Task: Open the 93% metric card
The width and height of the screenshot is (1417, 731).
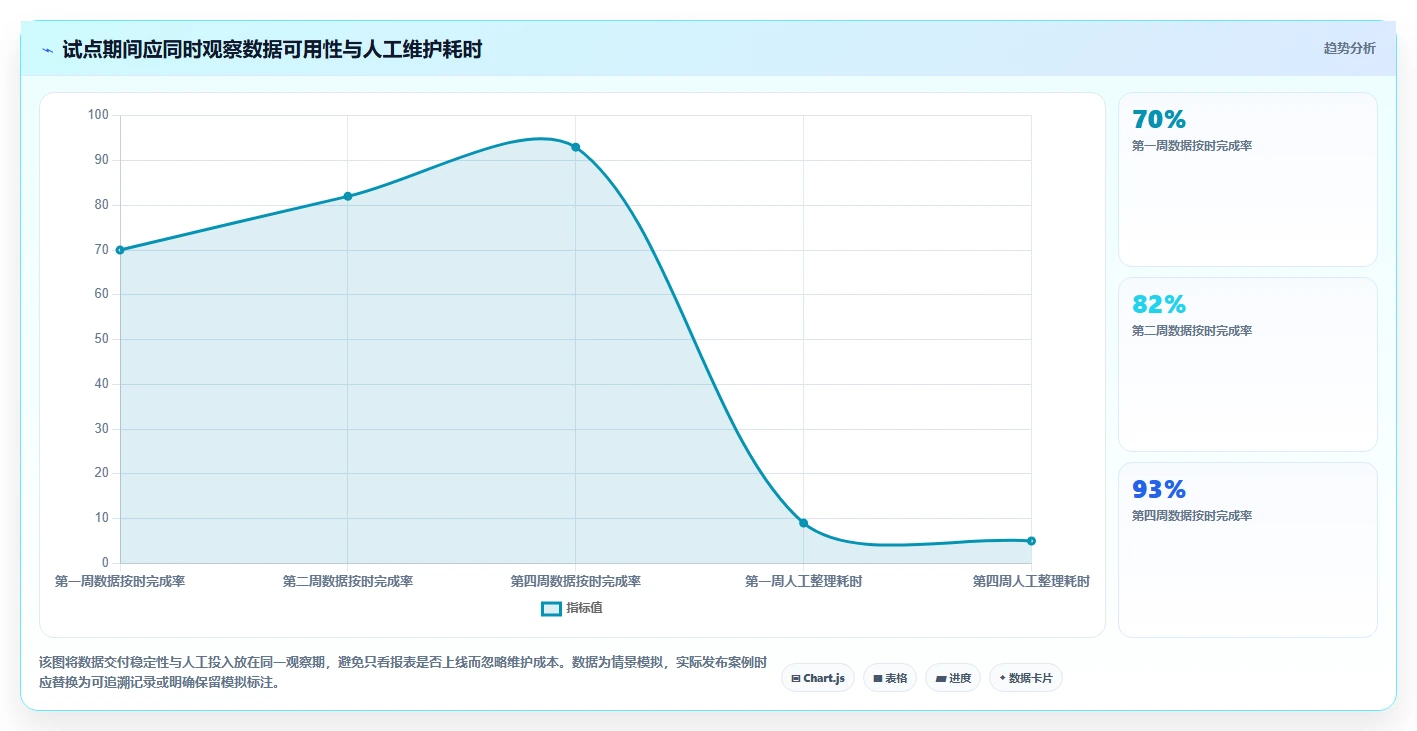Action: [x=1248, y=549]
